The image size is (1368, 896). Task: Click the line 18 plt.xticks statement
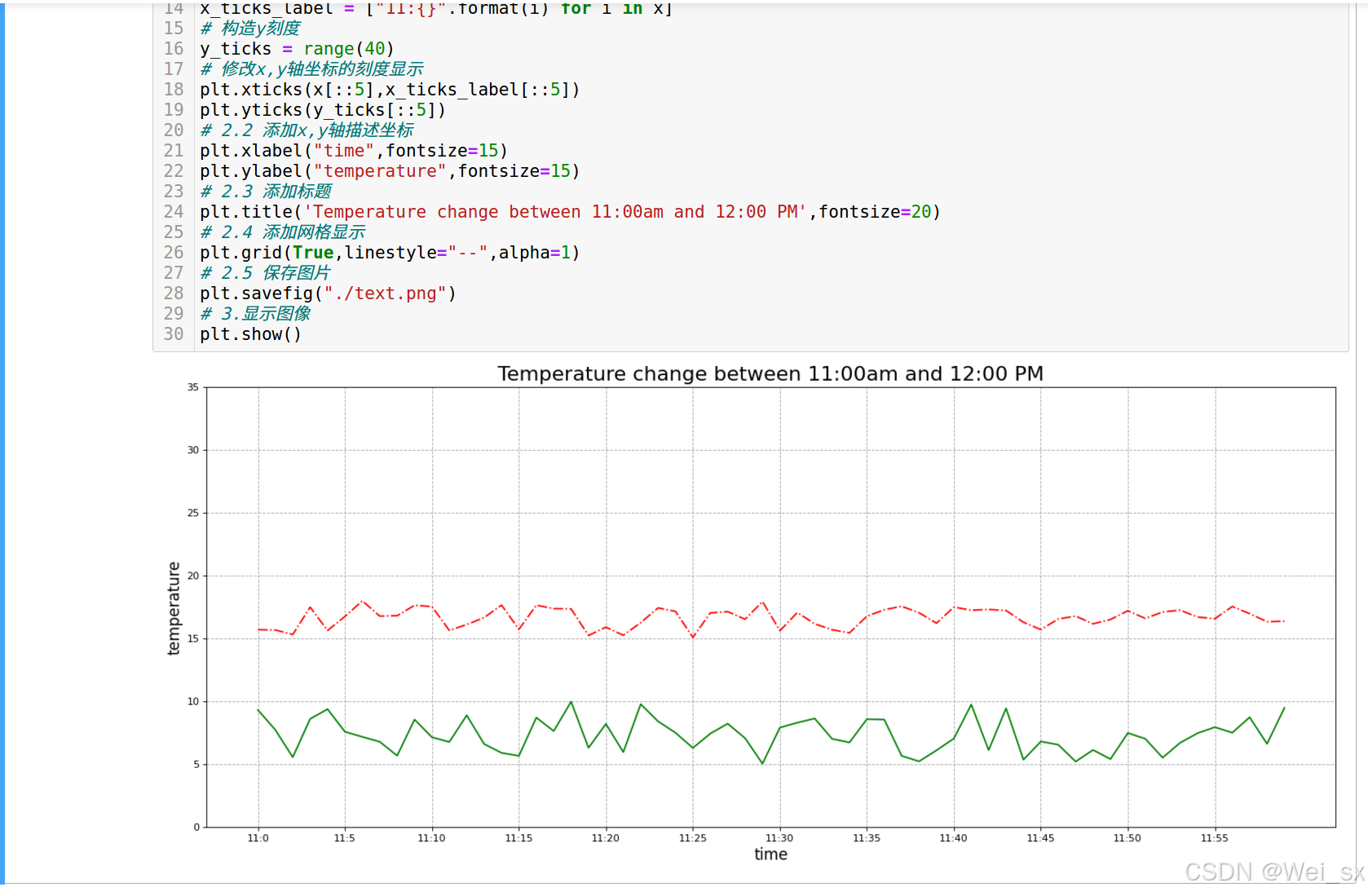[390, 90]
